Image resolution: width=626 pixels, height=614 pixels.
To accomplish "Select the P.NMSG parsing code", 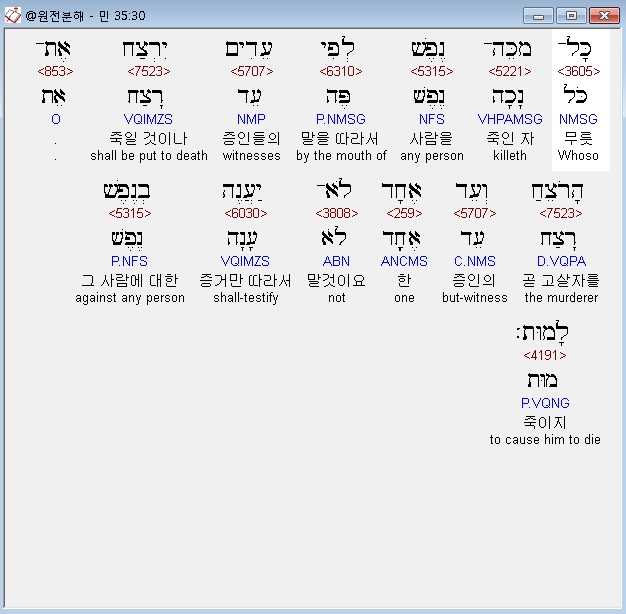I will (341, 119).
